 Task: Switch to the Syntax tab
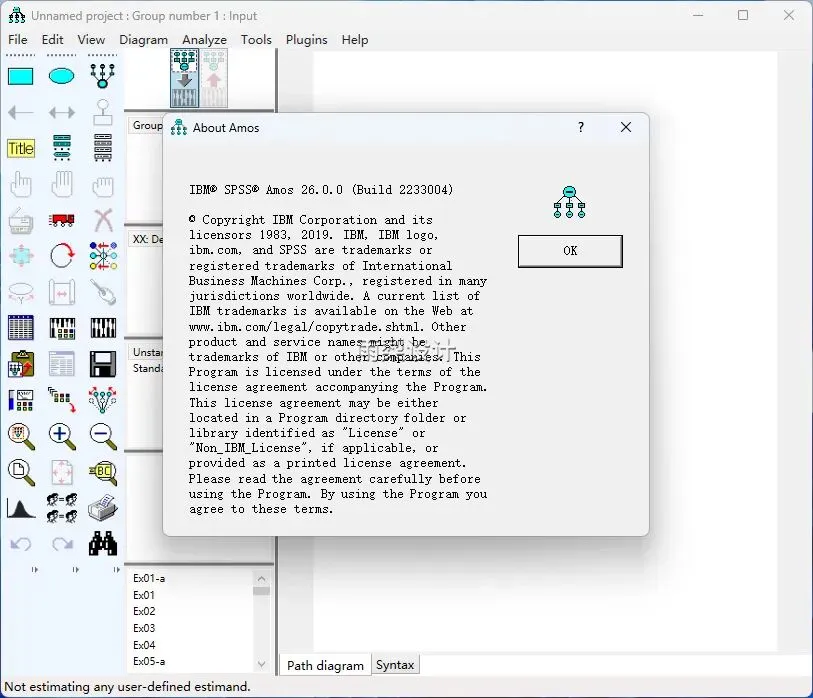[x=395, y=665]
